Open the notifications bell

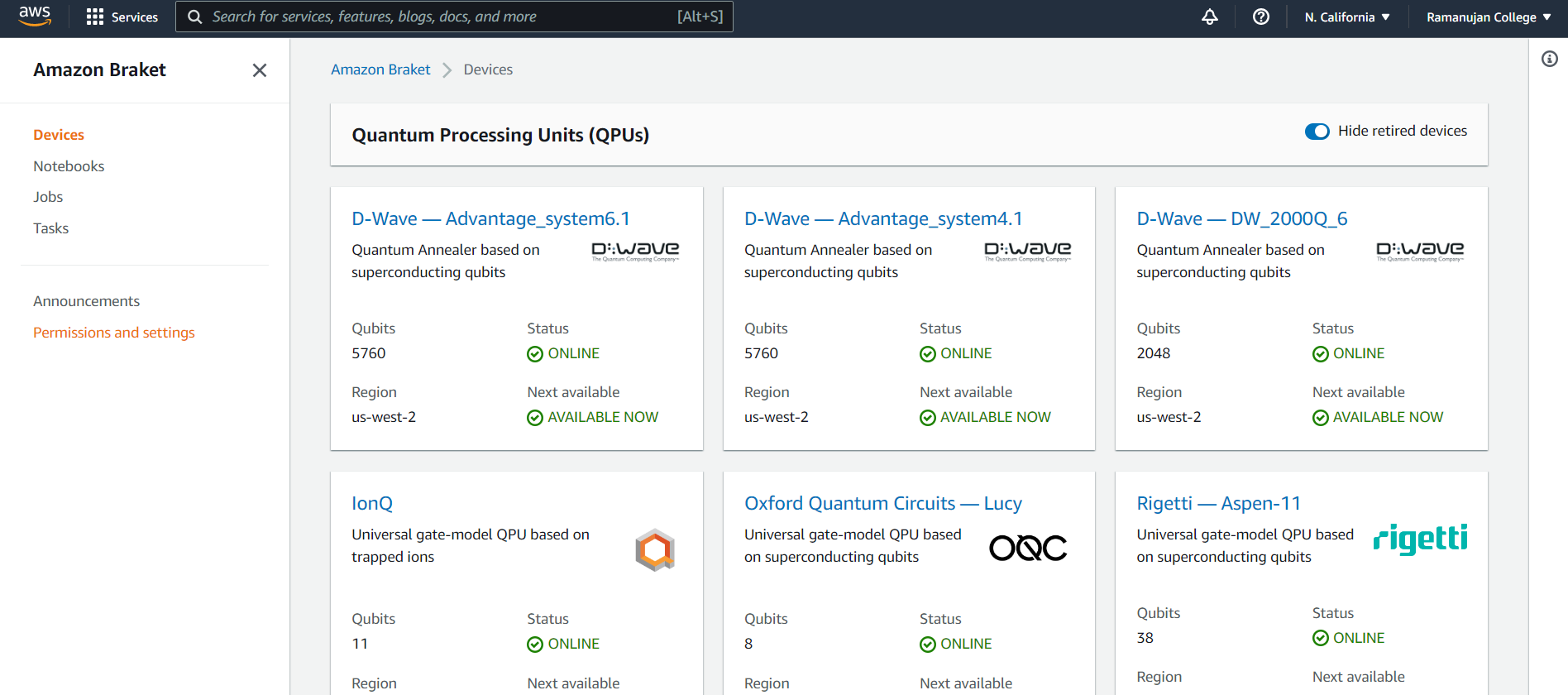(x=1210, y=17)
